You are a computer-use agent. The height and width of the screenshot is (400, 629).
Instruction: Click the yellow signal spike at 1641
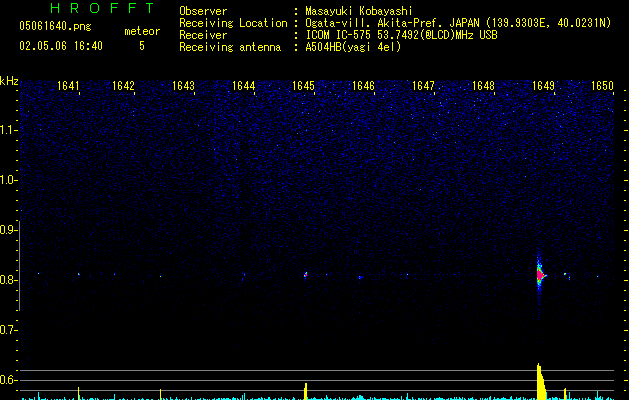coord(78,393)
